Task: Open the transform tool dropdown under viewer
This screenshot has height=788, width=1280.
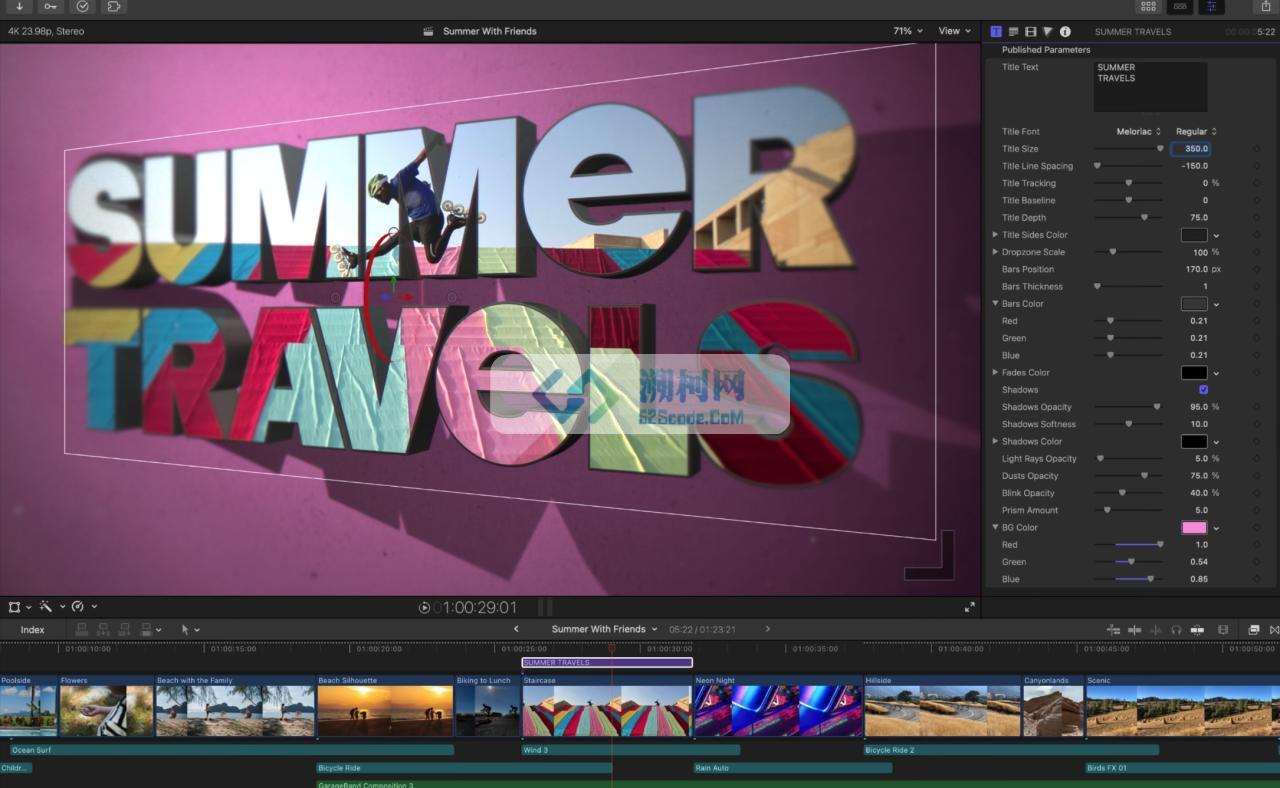Action: (x=19, y=606)
